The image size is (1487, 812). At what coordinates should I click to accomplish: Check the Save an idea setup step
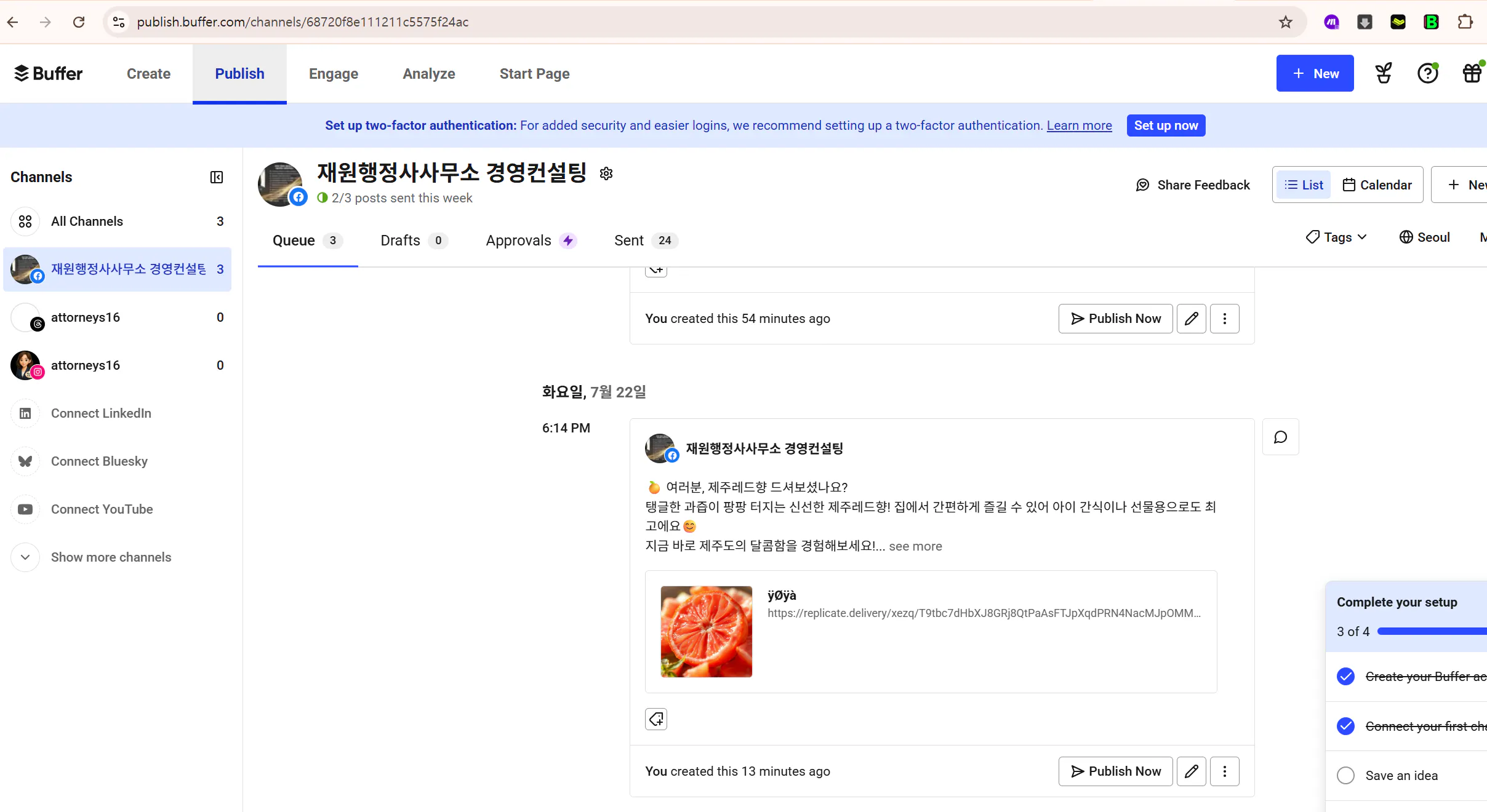pyautogui.click(x=1345, y=775)
